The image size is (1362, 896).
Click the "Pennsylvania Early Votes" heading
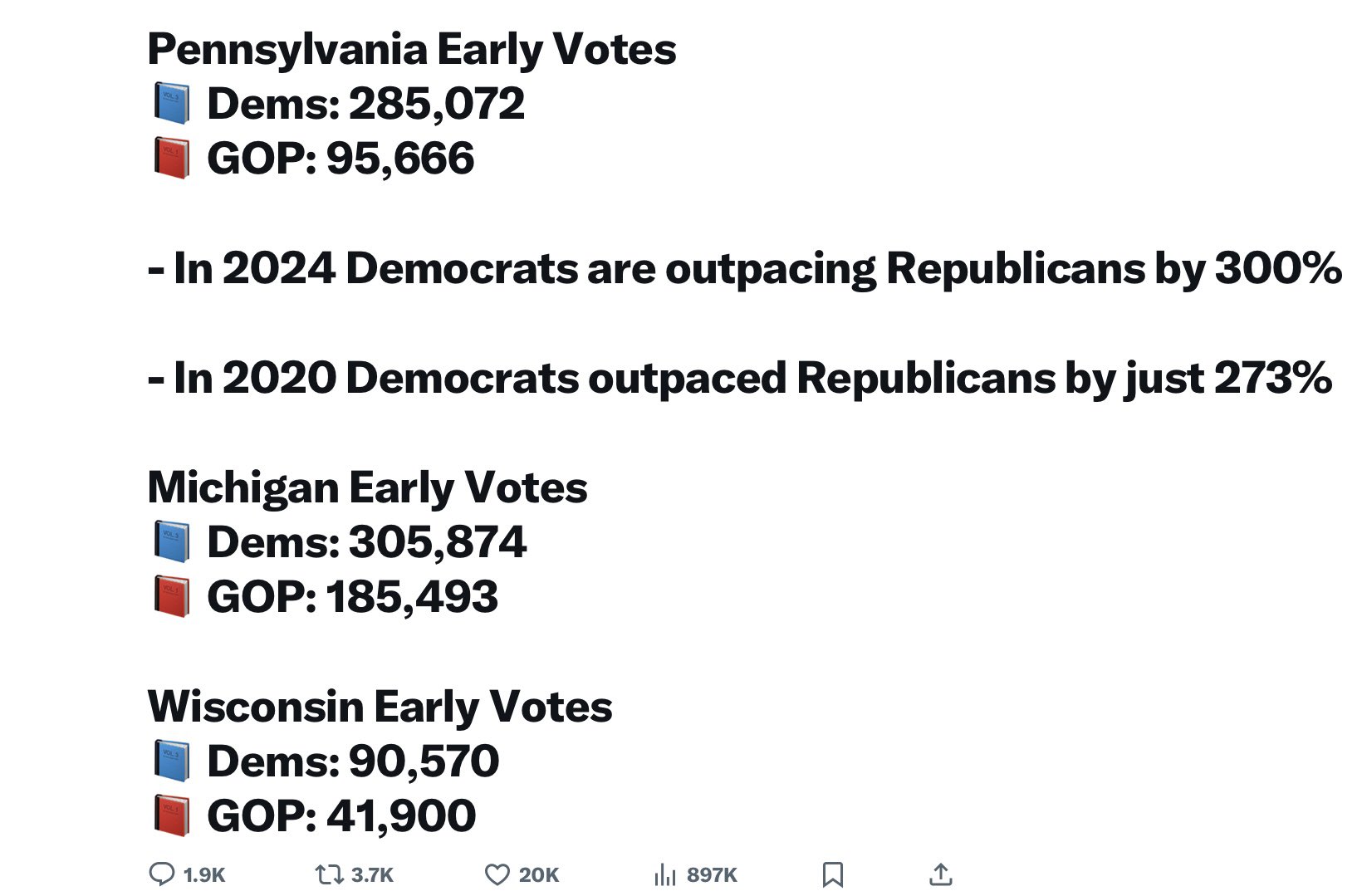coord(412,49)
